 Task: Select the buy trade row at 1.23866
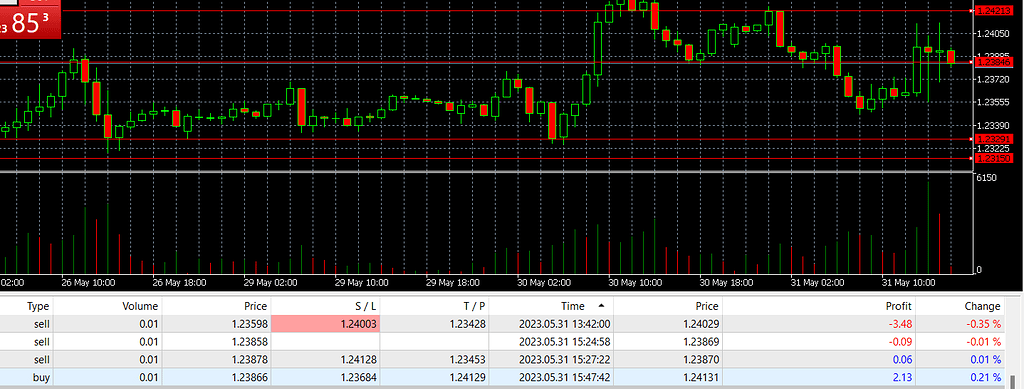coord(502,377)
